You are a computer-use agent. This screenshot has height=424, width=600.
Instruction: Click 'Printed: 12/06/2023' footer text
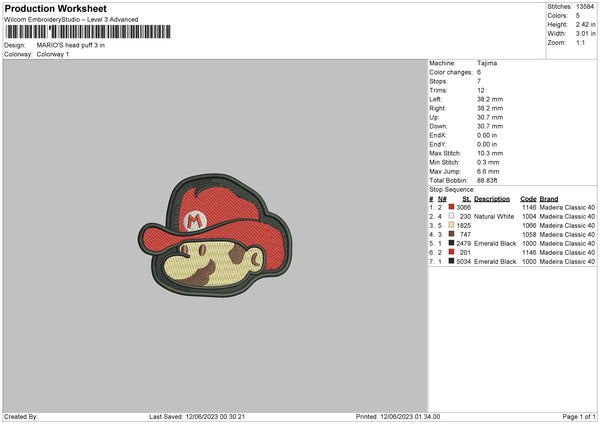click(383, 417)
